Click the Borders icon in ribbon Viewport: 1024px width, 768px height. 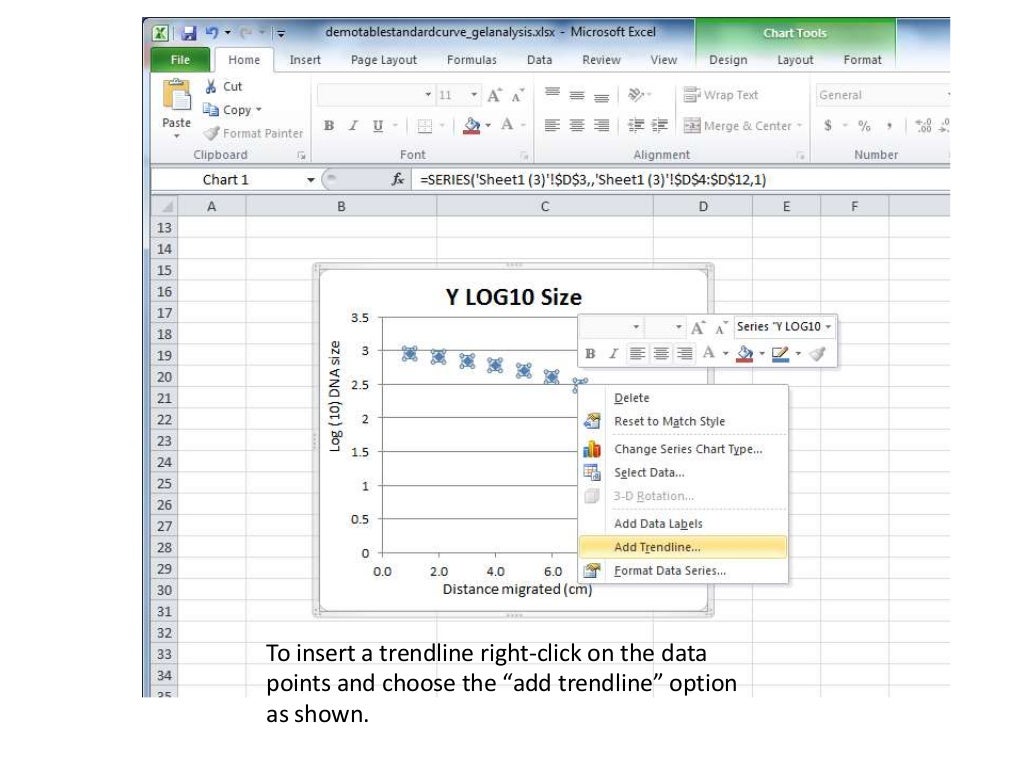(x=424, y=125)
